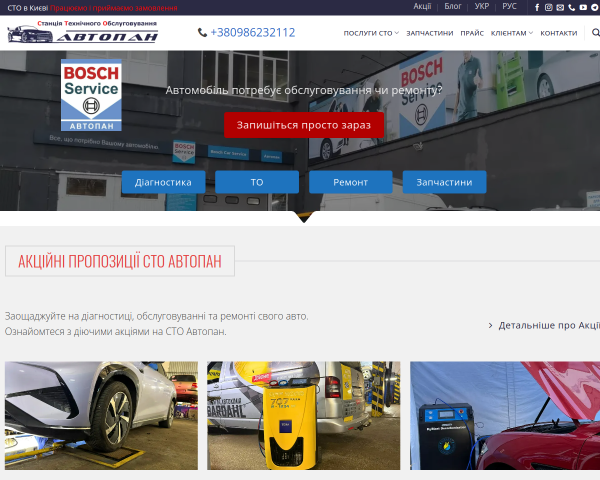This screenshot has height=480, width=600.
Task: Click the Bosch Service Автопан badge
Action: pyautogui.click(x=91, y=95)
